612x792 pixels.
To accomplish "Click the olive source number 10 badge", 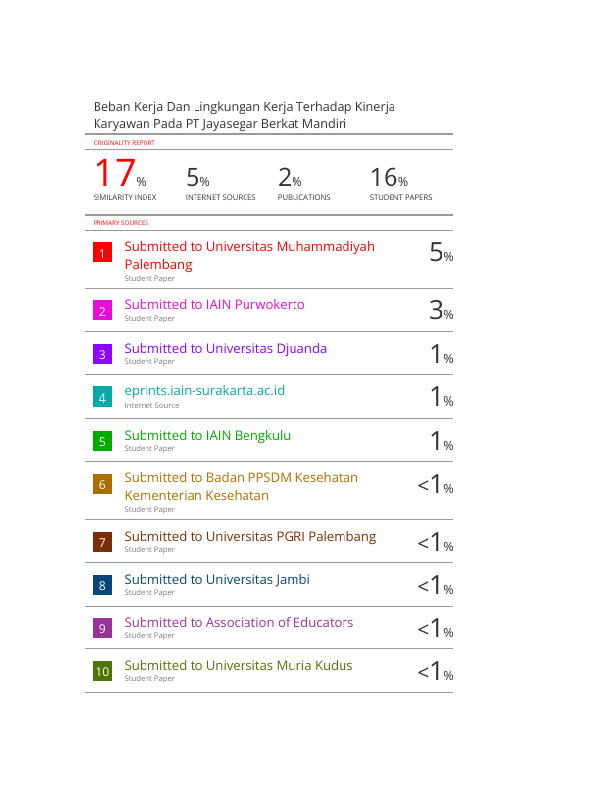I will [102, 671].
